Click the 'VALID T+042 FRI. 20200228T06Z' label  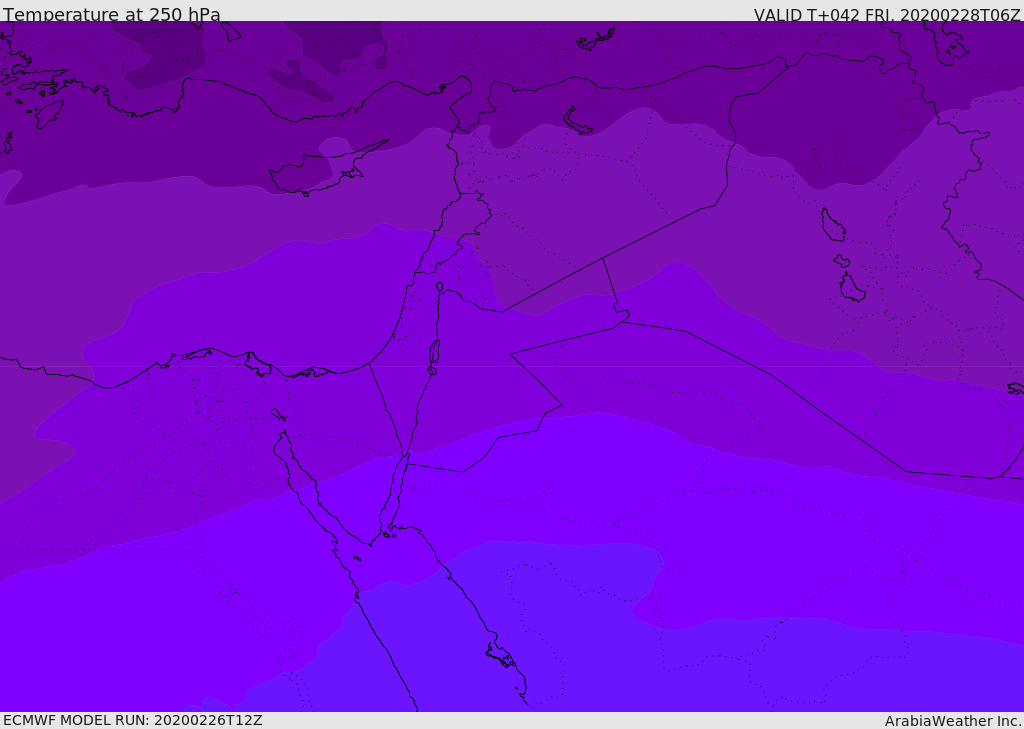[887, 14]
